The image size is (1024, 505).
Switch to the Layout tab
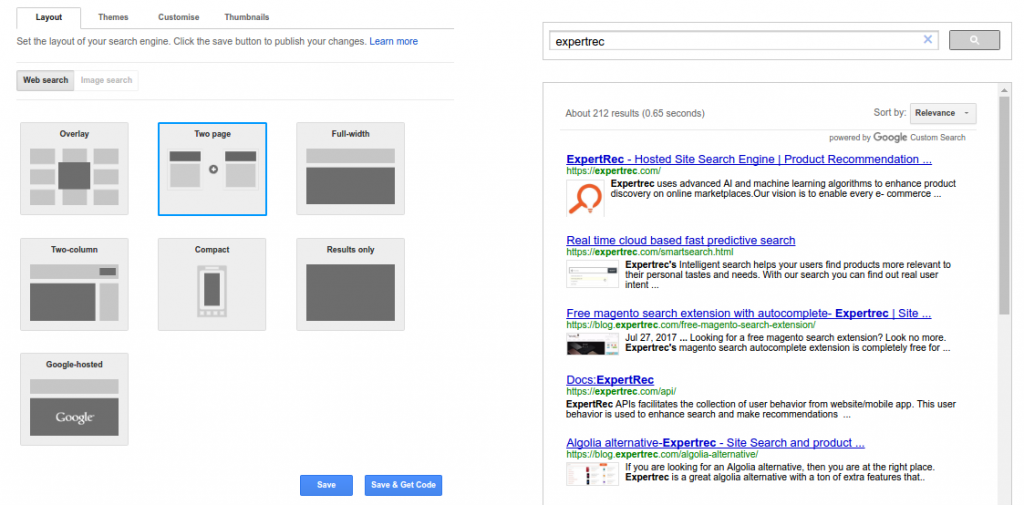pos(48,18)
